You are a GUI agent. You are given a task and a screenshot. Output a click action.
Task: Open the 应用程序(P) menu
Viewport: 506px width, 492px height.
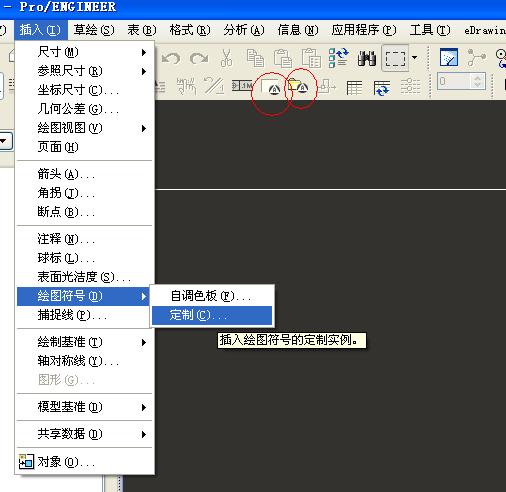point(364,30)
